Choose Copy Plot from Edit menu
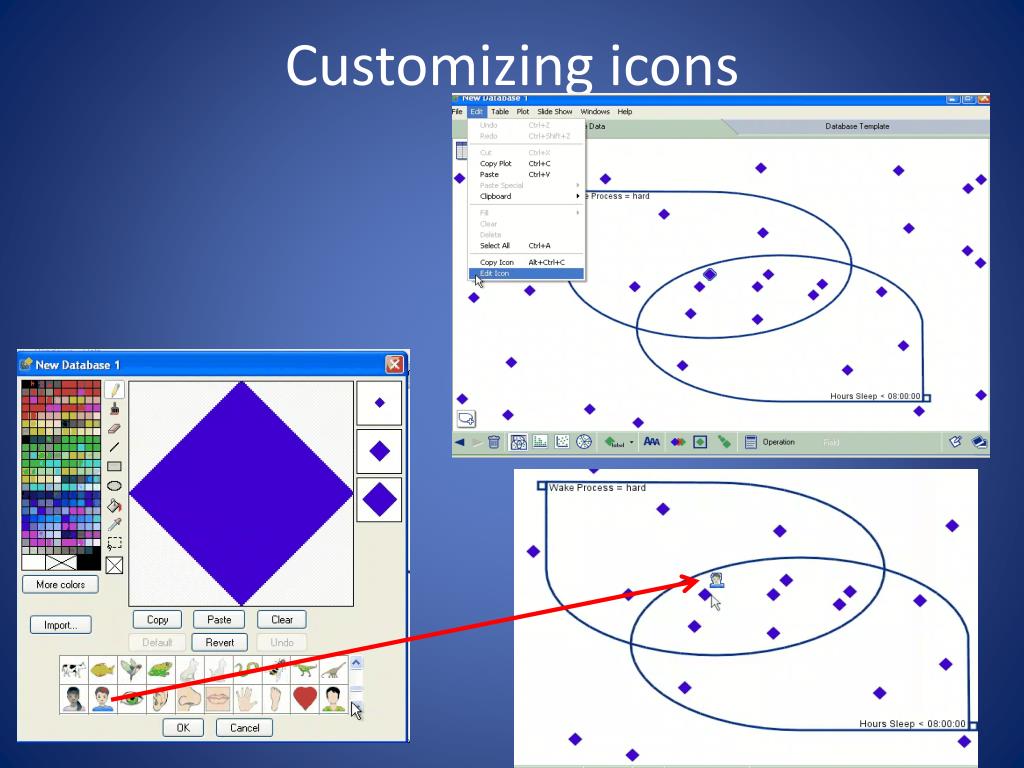Viewport: 1024px width, 768px height. tap(526, 163)
